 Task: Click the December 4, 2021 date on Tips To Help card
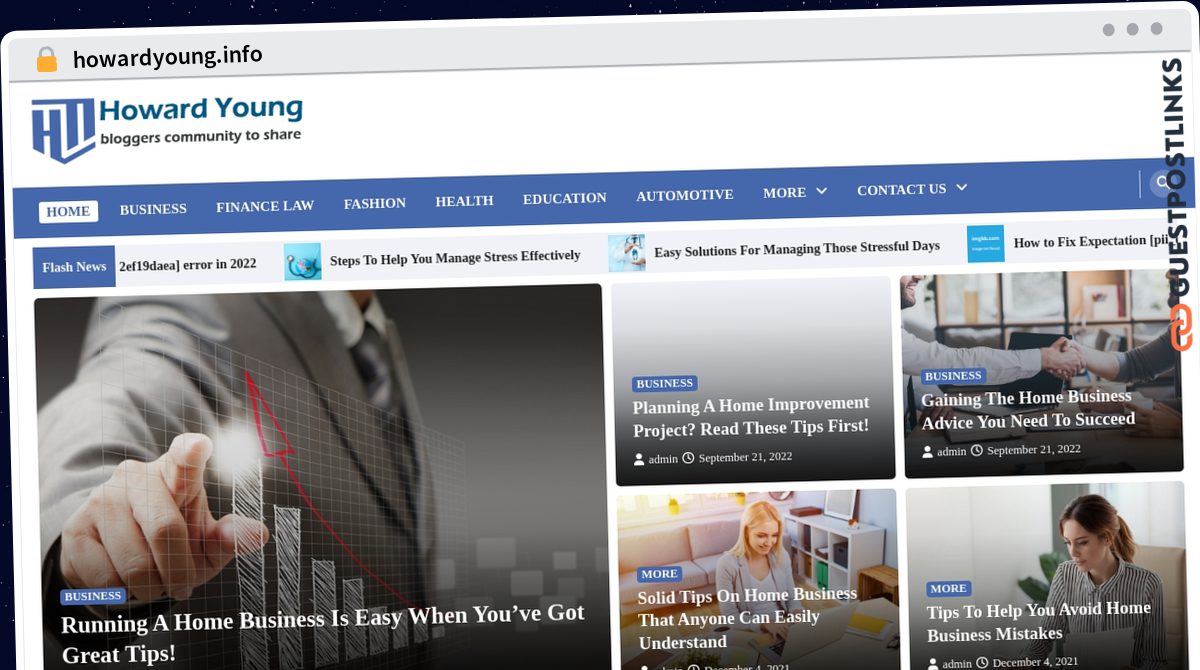[1035, 661]
